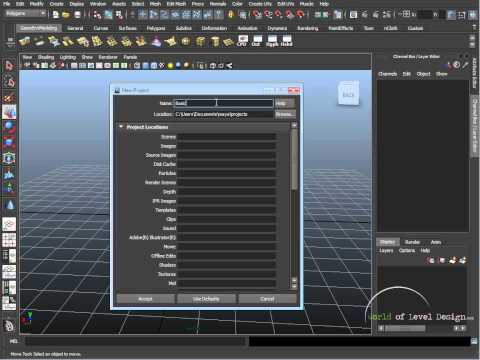This screenshot has height=360, width=480.
Task: Click the scroll-down arrow in Project Locations
Action: click(294, 286)
